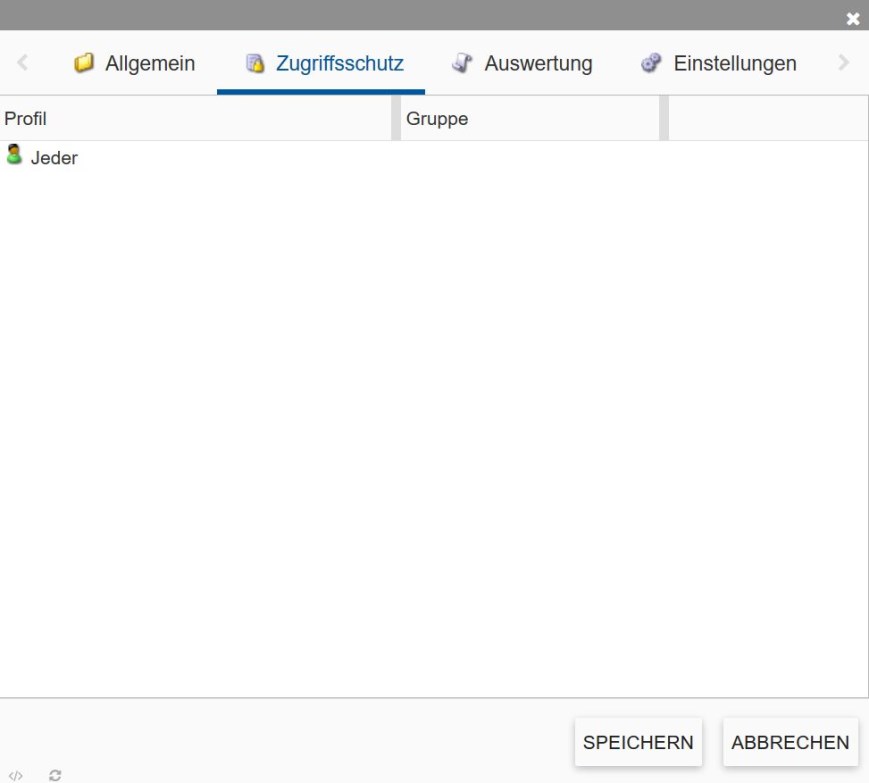869x783 pixels.
Task: Select the Jeder profile entry
Action: [55, 157]
